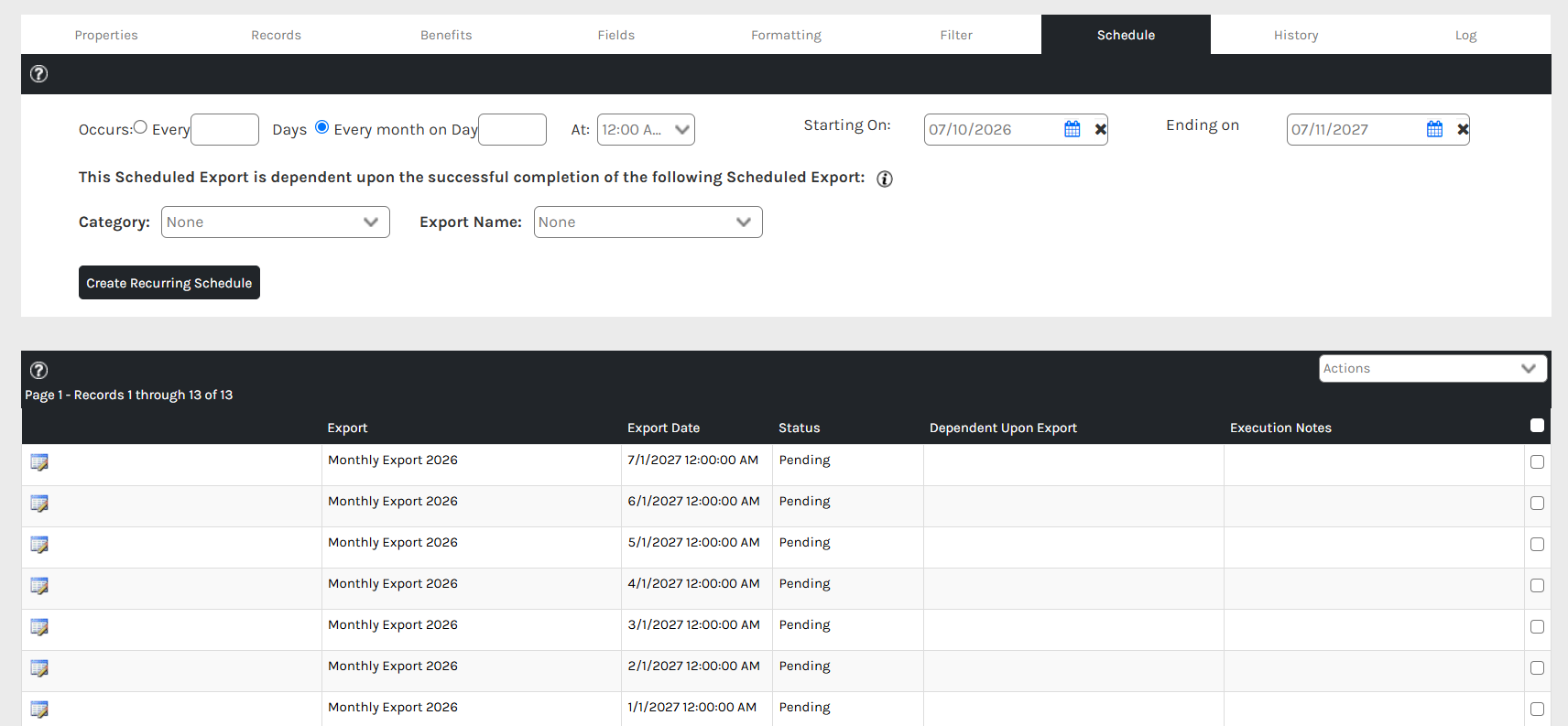Image resolution: width=1568 pixels, height=726 pixels.
Task: Click Monthly Export 2026 in the 5/1/2027 row
Action: click(393, 542)
